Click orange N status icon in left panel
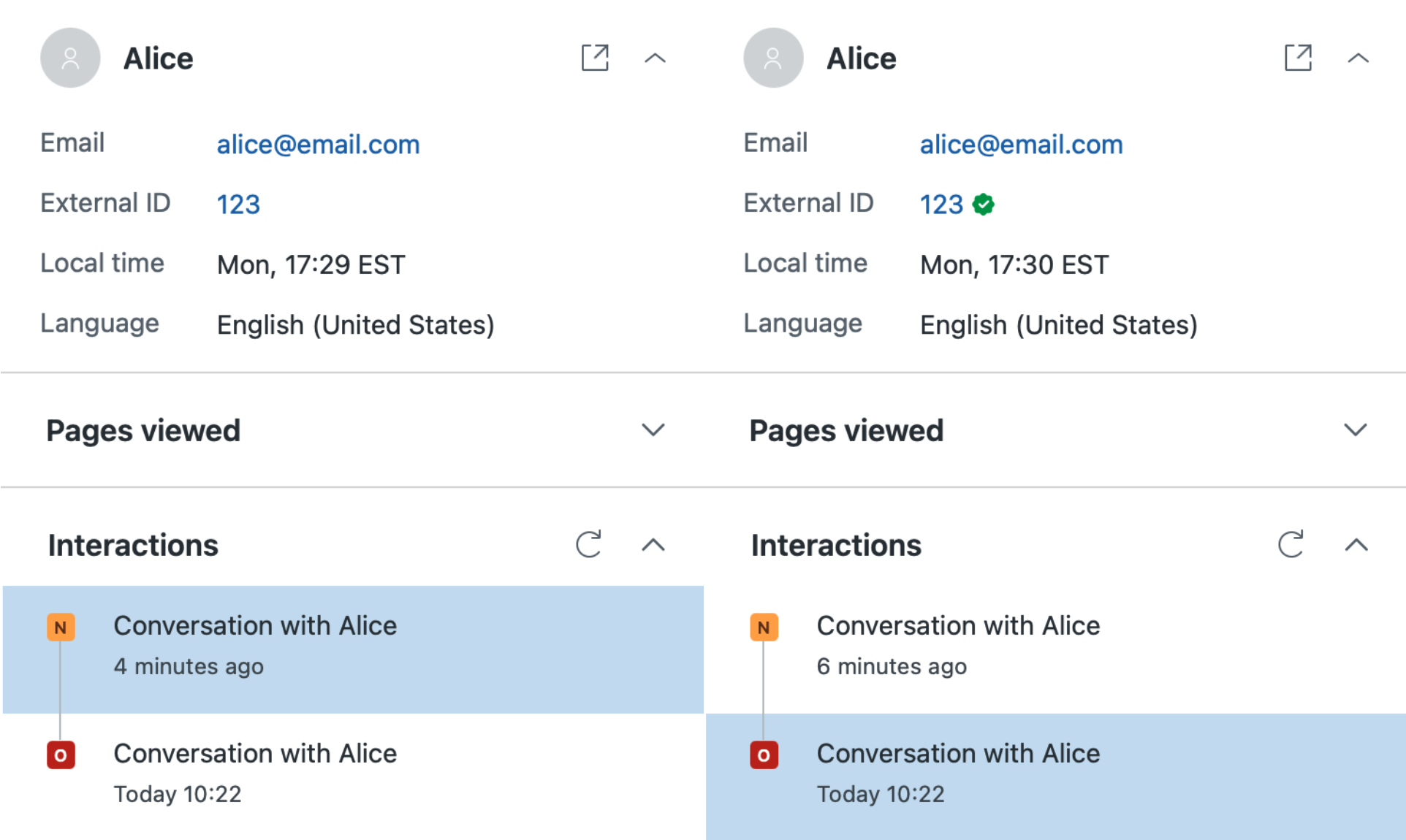Viewport: 1406px width, 840px height. click(61, 627)
